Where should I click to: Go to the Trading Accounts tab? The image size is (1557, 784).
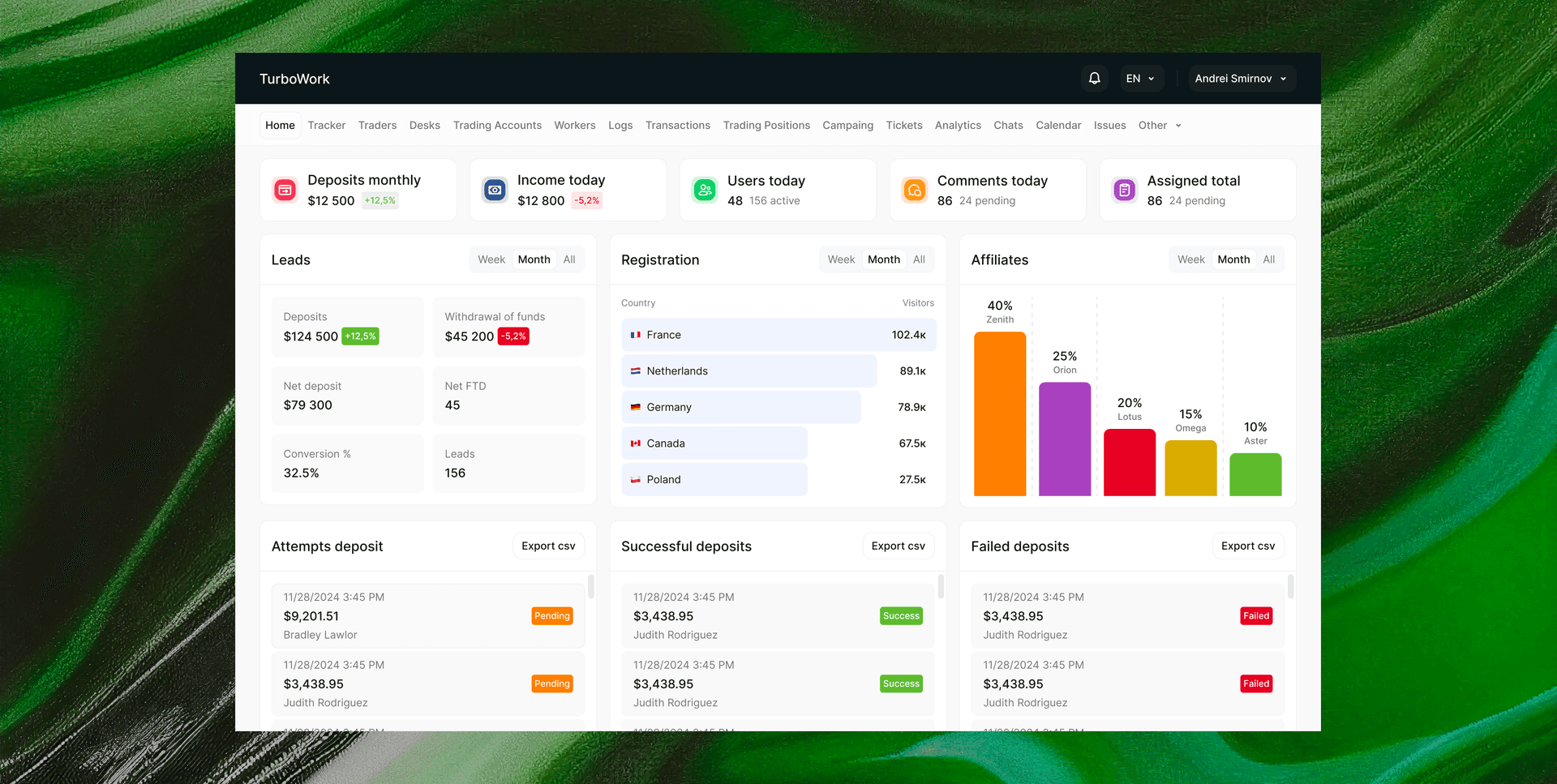point(497,126)
